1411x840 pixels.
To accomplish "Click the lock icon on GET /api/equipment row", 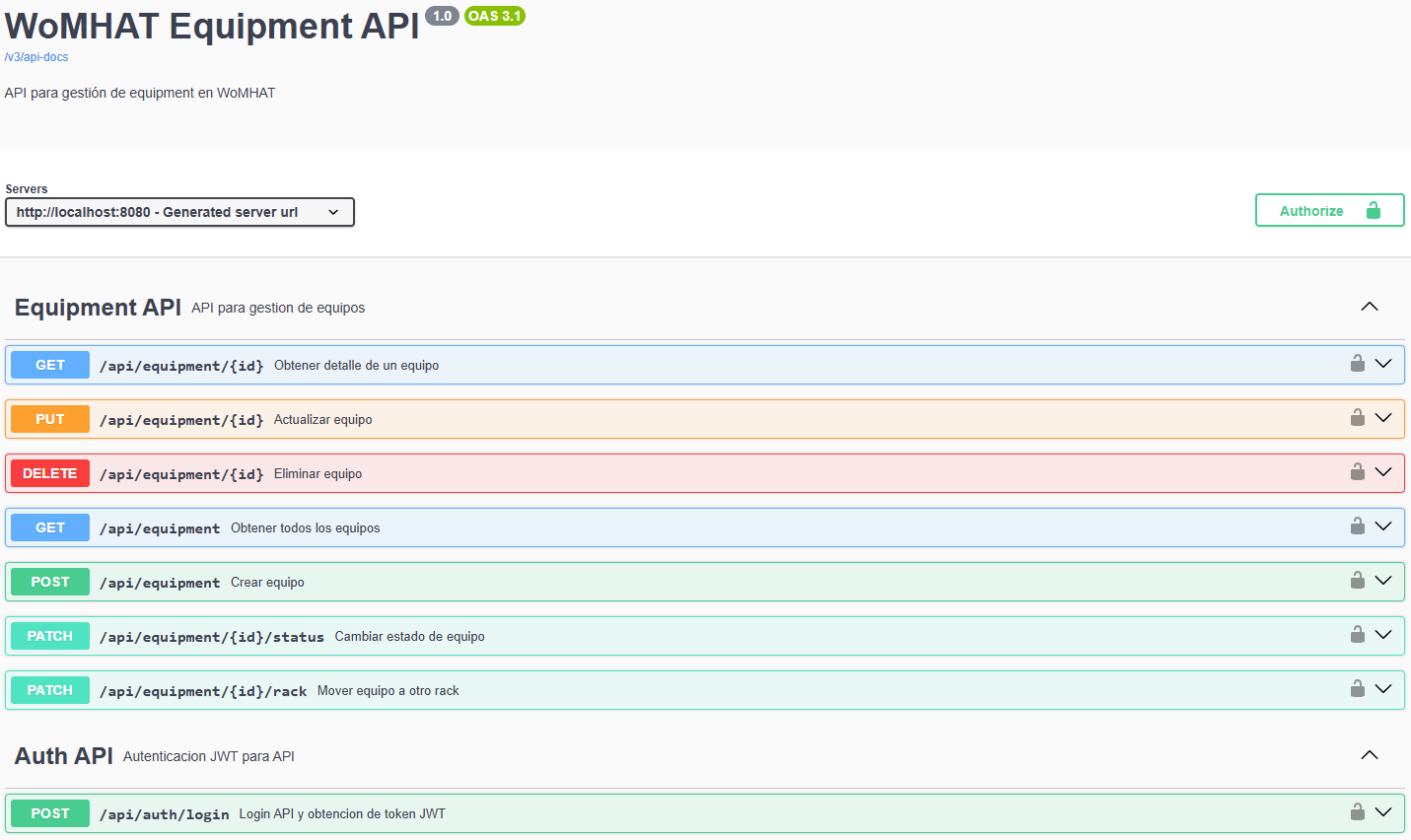I will coord(1358,526).
